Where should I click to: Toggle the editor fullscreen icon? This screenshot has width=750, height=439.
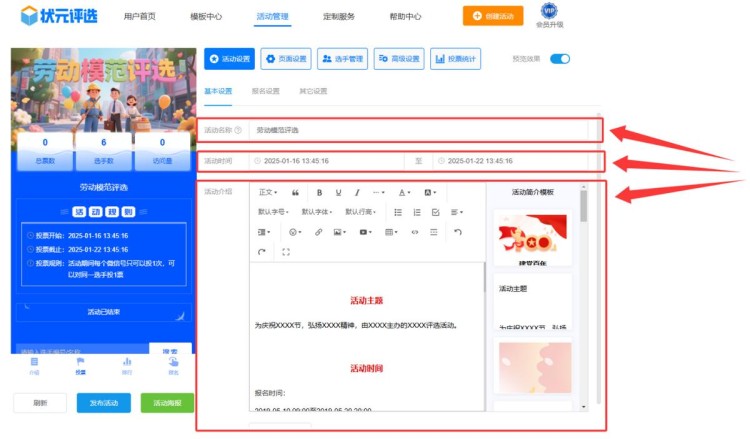tap(286, 252)
